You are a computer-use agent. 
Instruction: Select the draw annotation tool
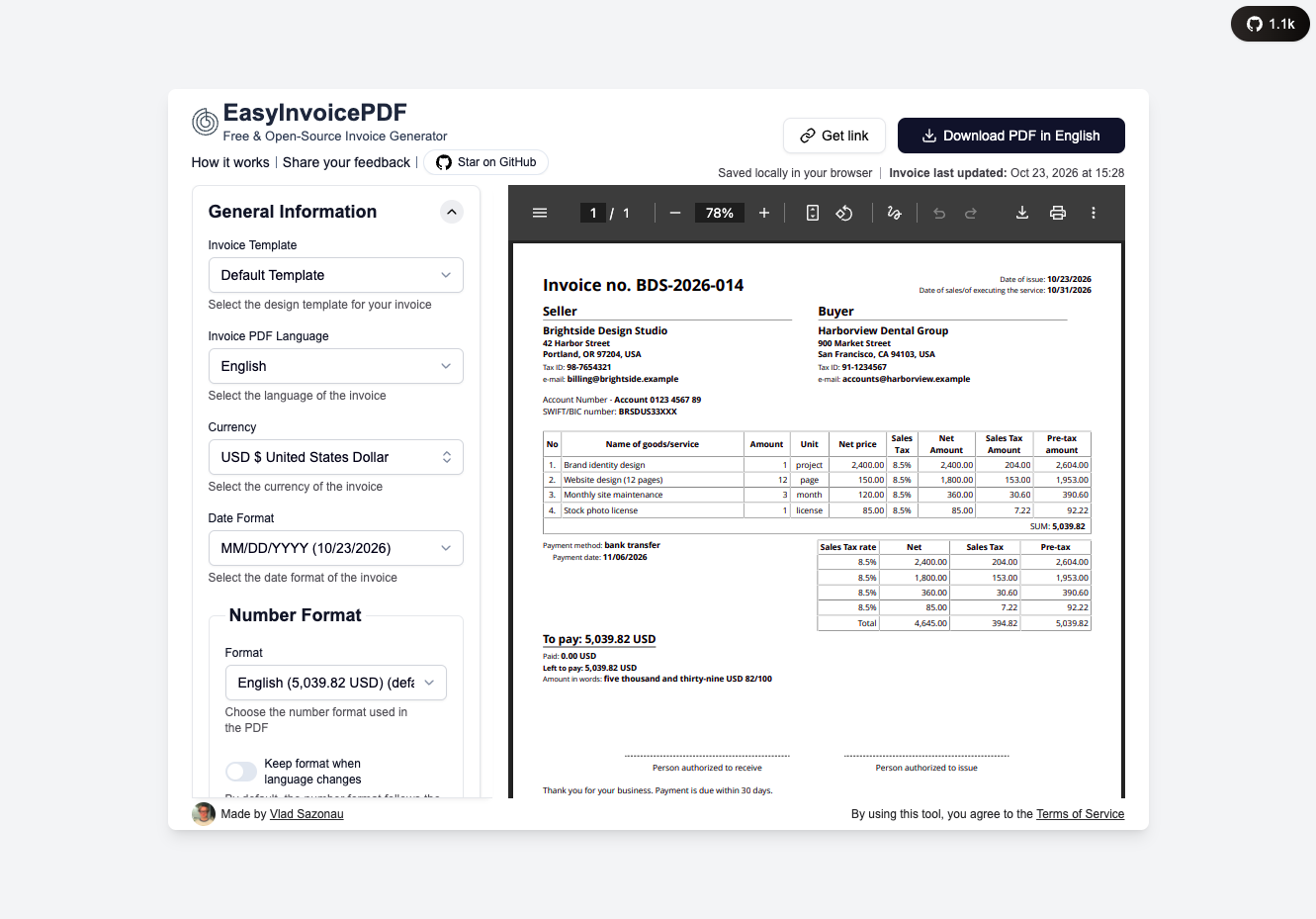pyautogui.click(x=895, y=213)
